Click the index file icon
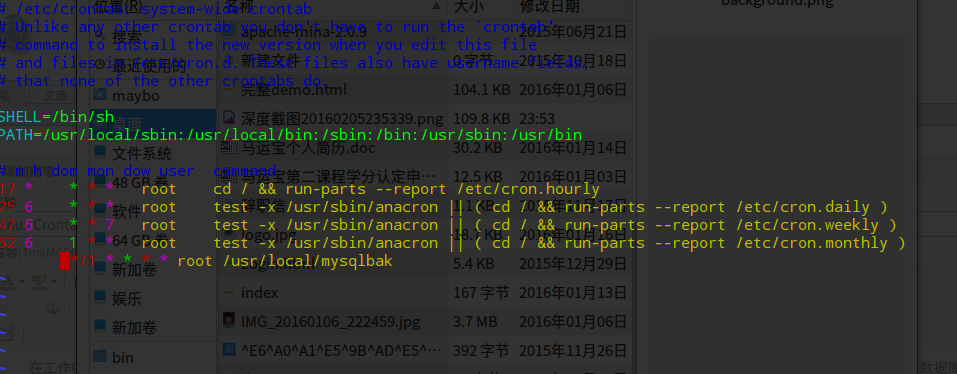The height and width of the screenshot is (374, 957). (229, 292)
